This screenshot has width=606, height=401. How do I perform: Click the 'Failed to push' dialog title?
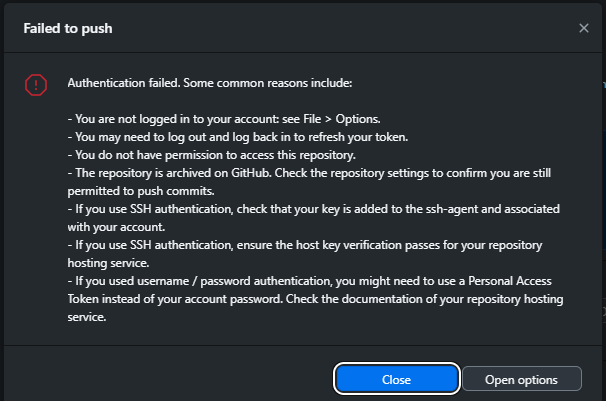click(68, 28)
